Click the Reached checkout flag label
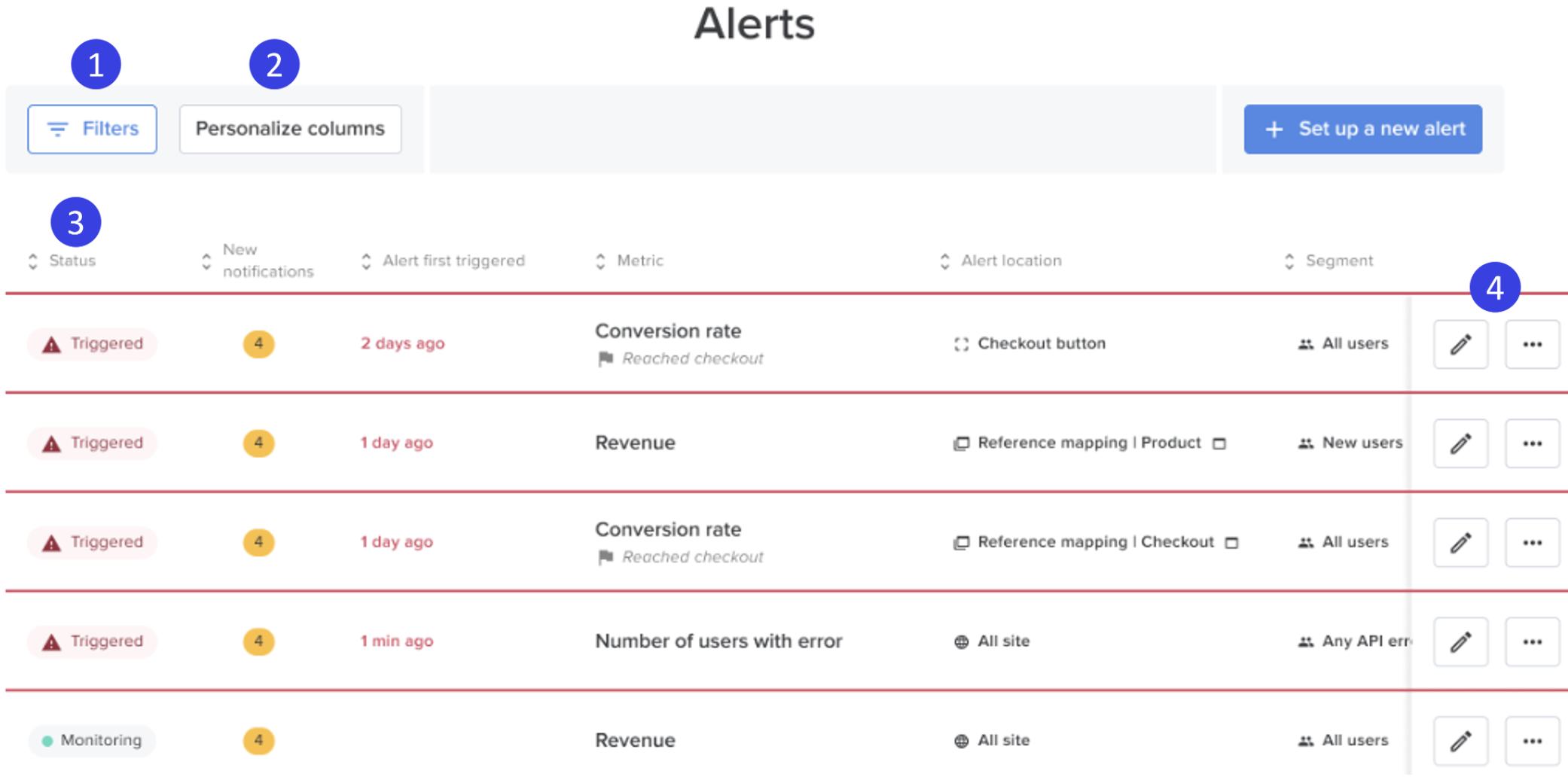Screen dimensions: 1568x777 [692, 358]
